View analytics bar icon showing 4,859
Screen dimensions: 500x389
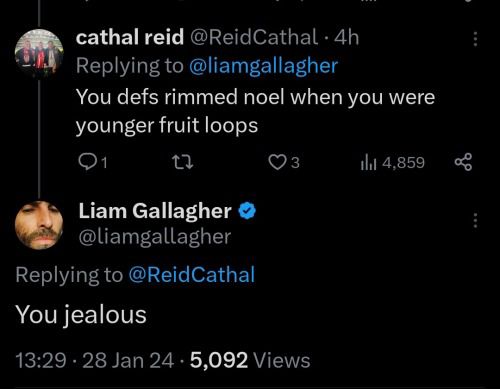click(x=368, y=163)
